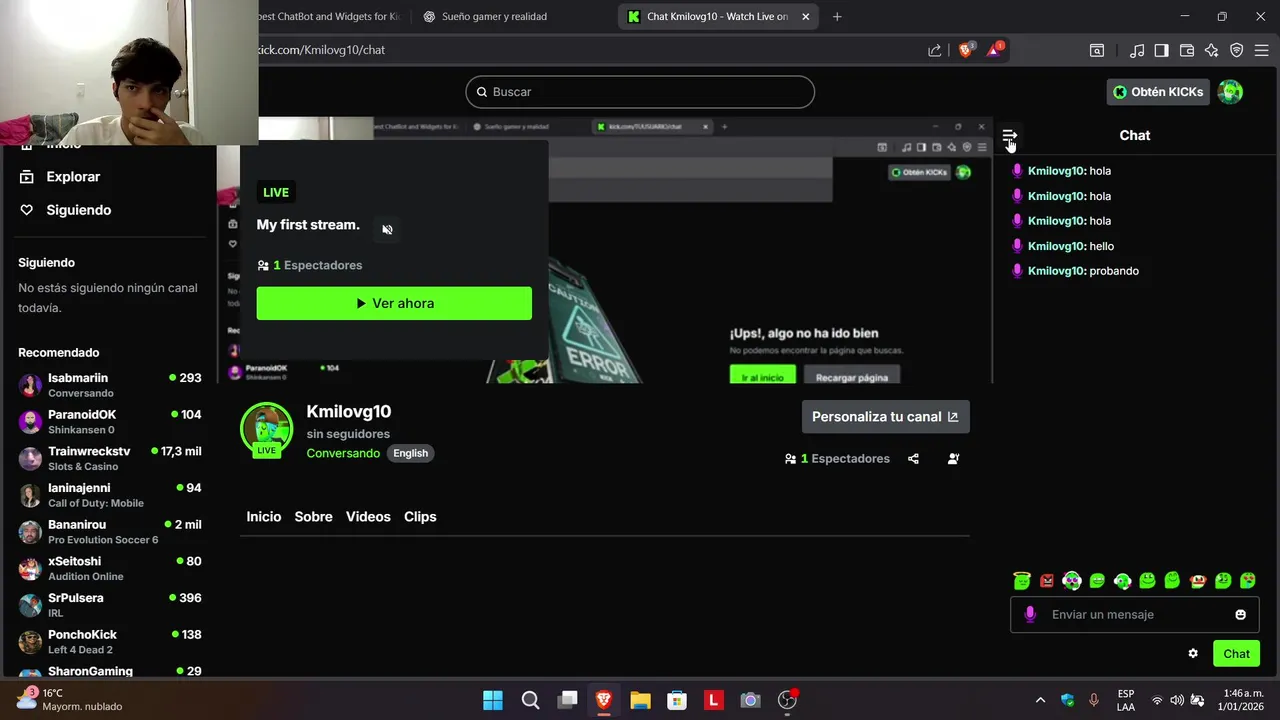Click the purple microphone icon in message box
The height and width of the screenshot is (720, 1280).
click(1030, 615)
